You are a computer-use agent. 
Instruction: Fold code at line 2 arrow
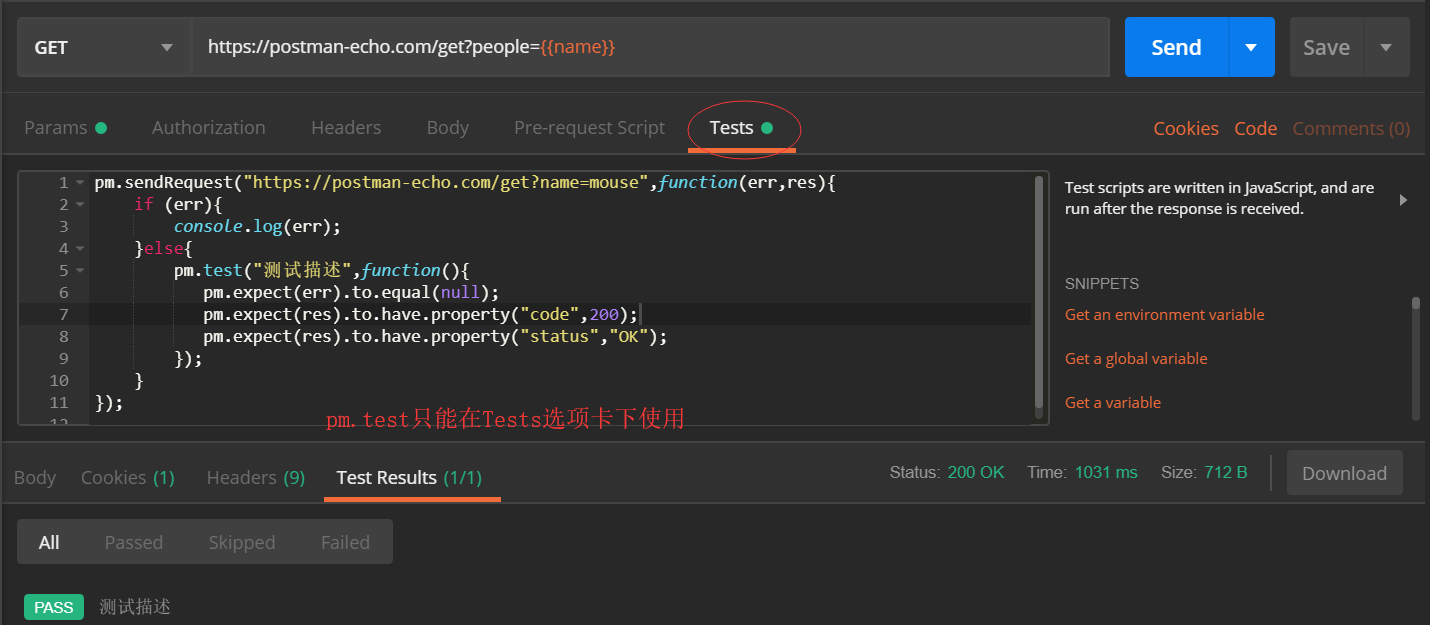[80, 205]
